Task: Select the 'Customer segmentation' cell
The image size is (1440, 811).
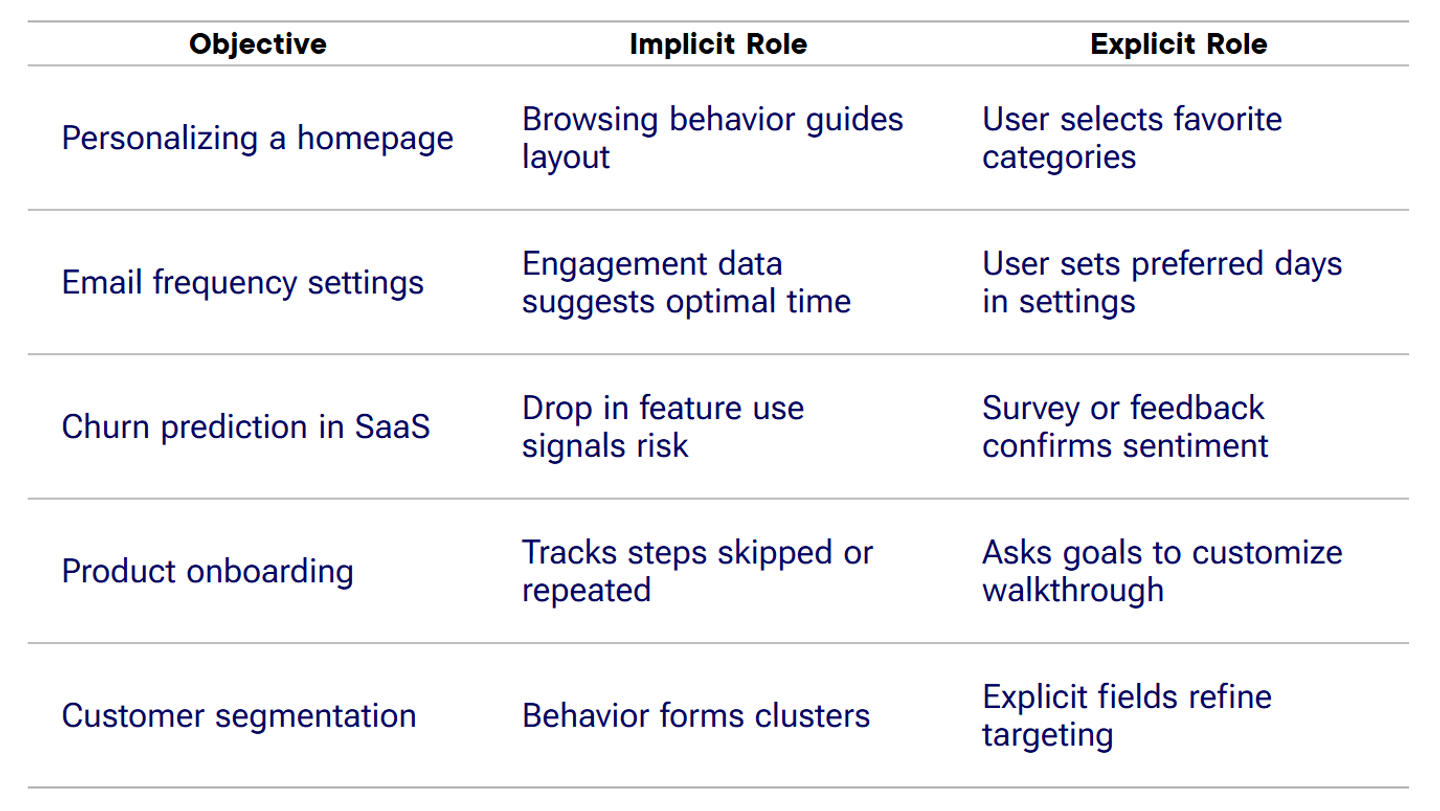Action: pos(238,716)
